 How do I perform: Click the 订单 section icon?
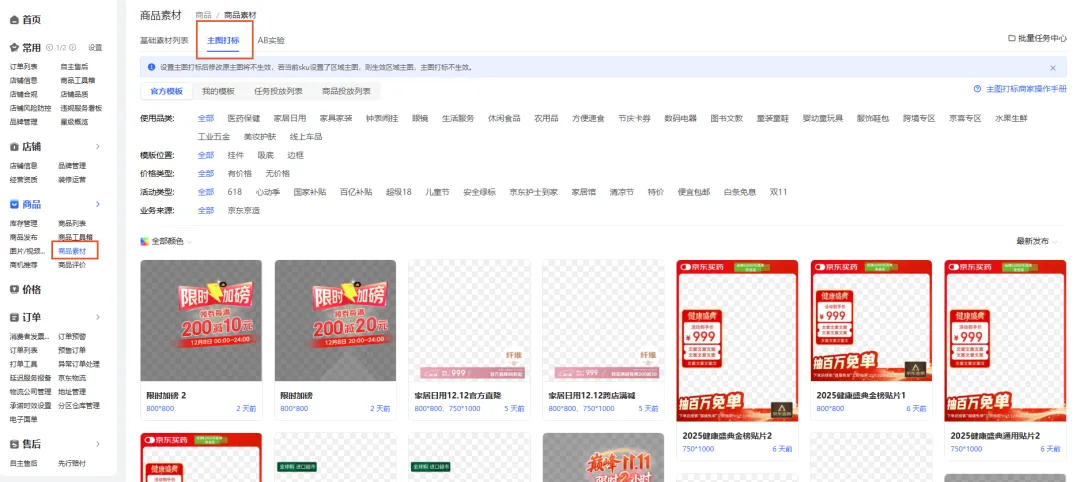tap(14, 317)
